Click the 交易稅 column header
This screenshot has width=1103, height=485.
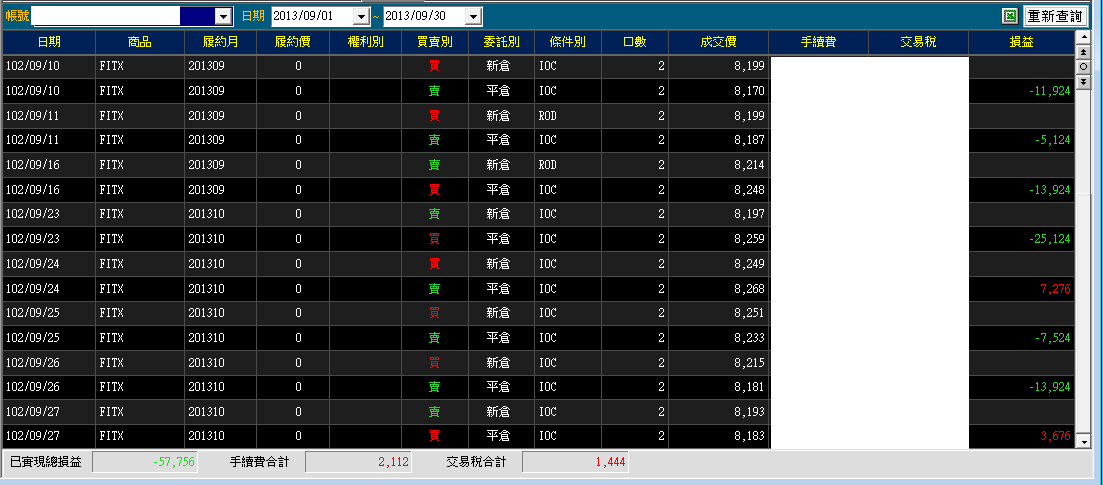(919, 42)
